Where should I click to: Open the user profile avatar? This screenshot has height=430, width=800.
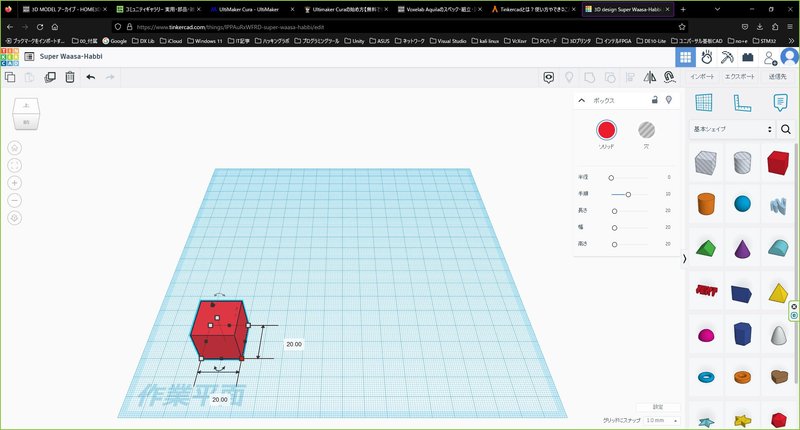(x=790, y=57)
